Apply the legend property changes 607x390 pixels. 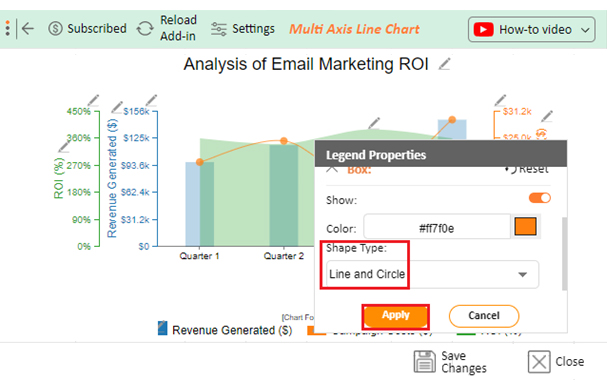[396, 316]
